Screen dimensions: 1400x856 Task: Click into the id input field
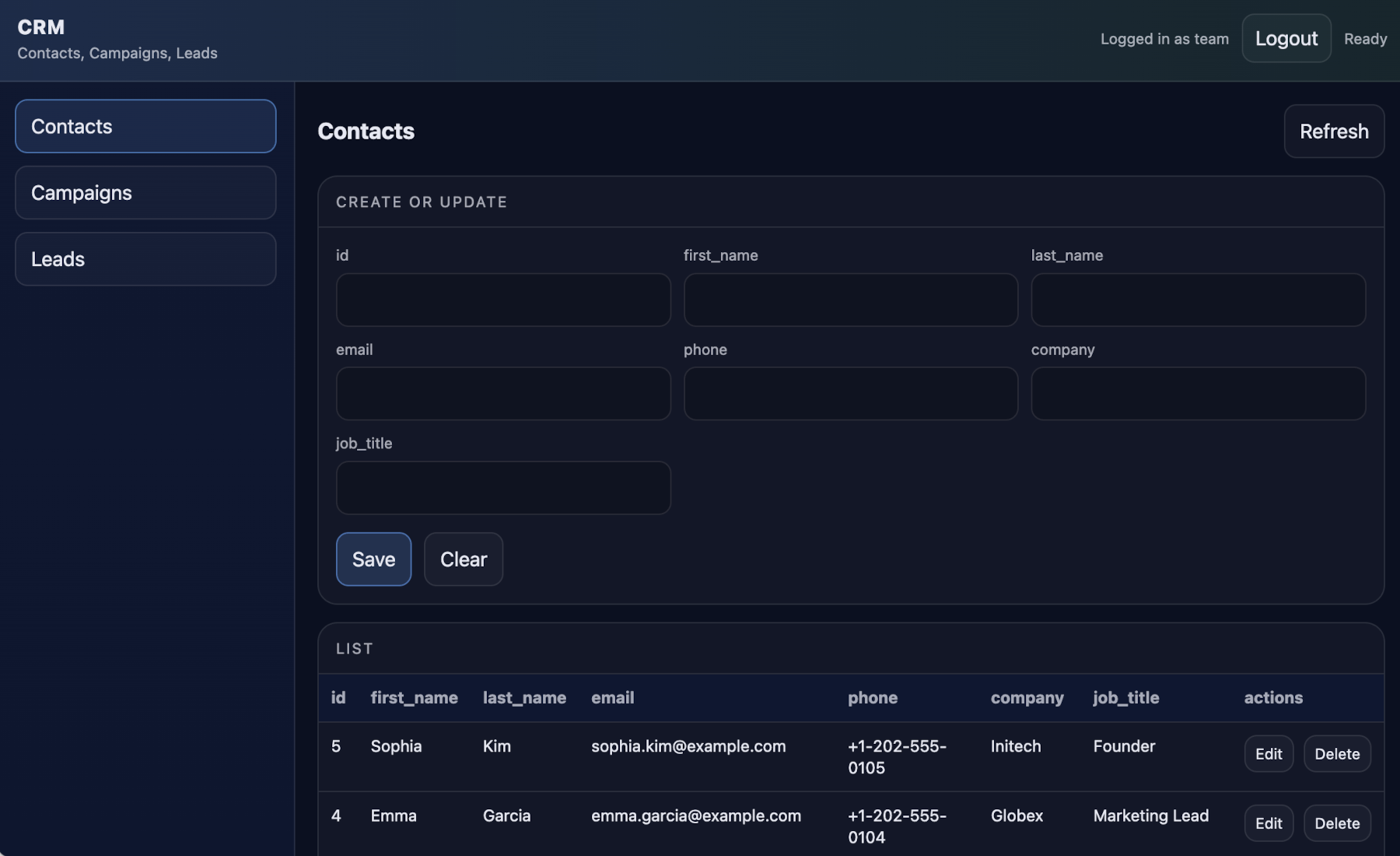502,300
